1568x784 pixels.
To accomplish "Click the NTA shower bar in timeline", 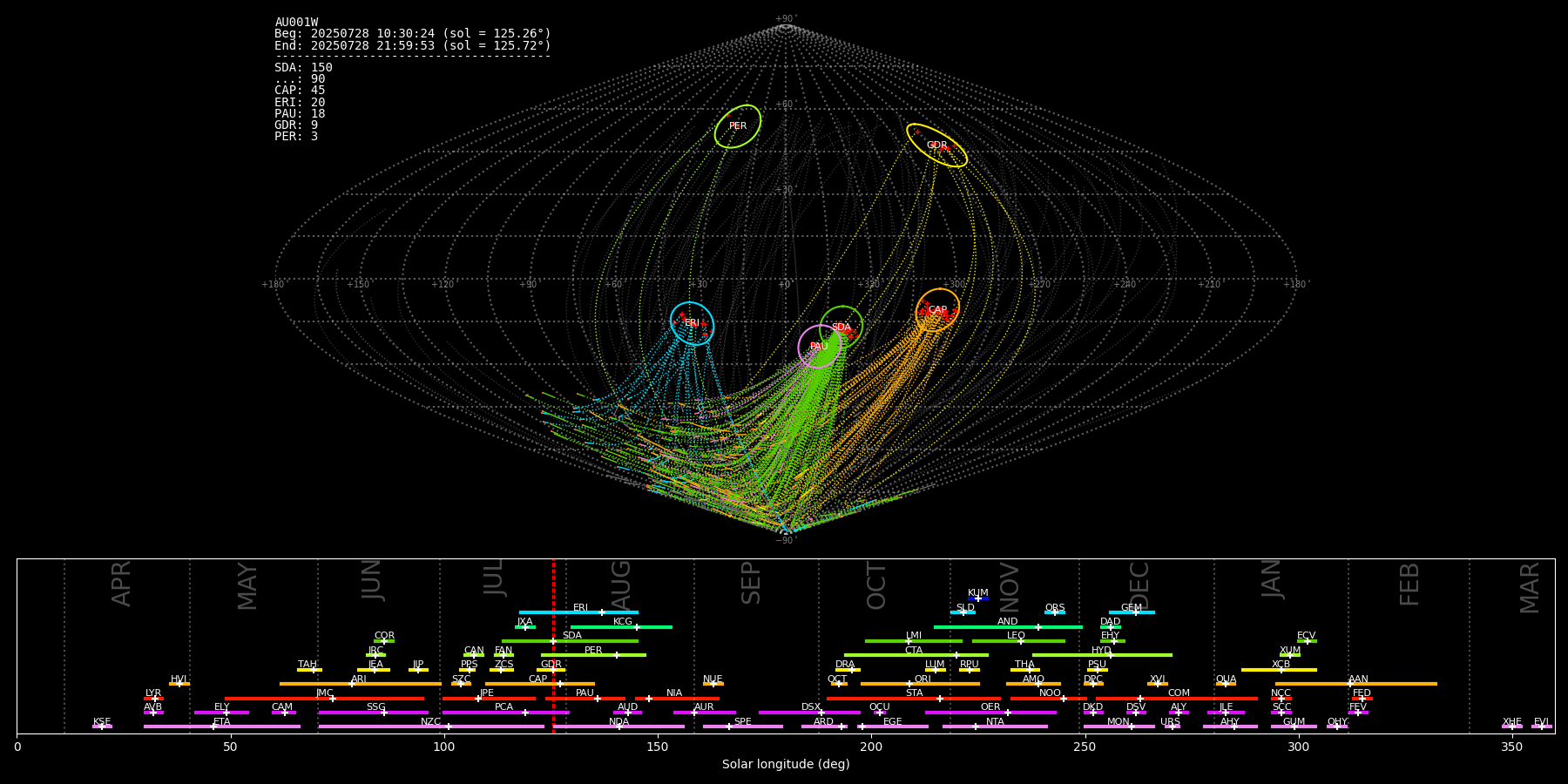I will [995, 727].
